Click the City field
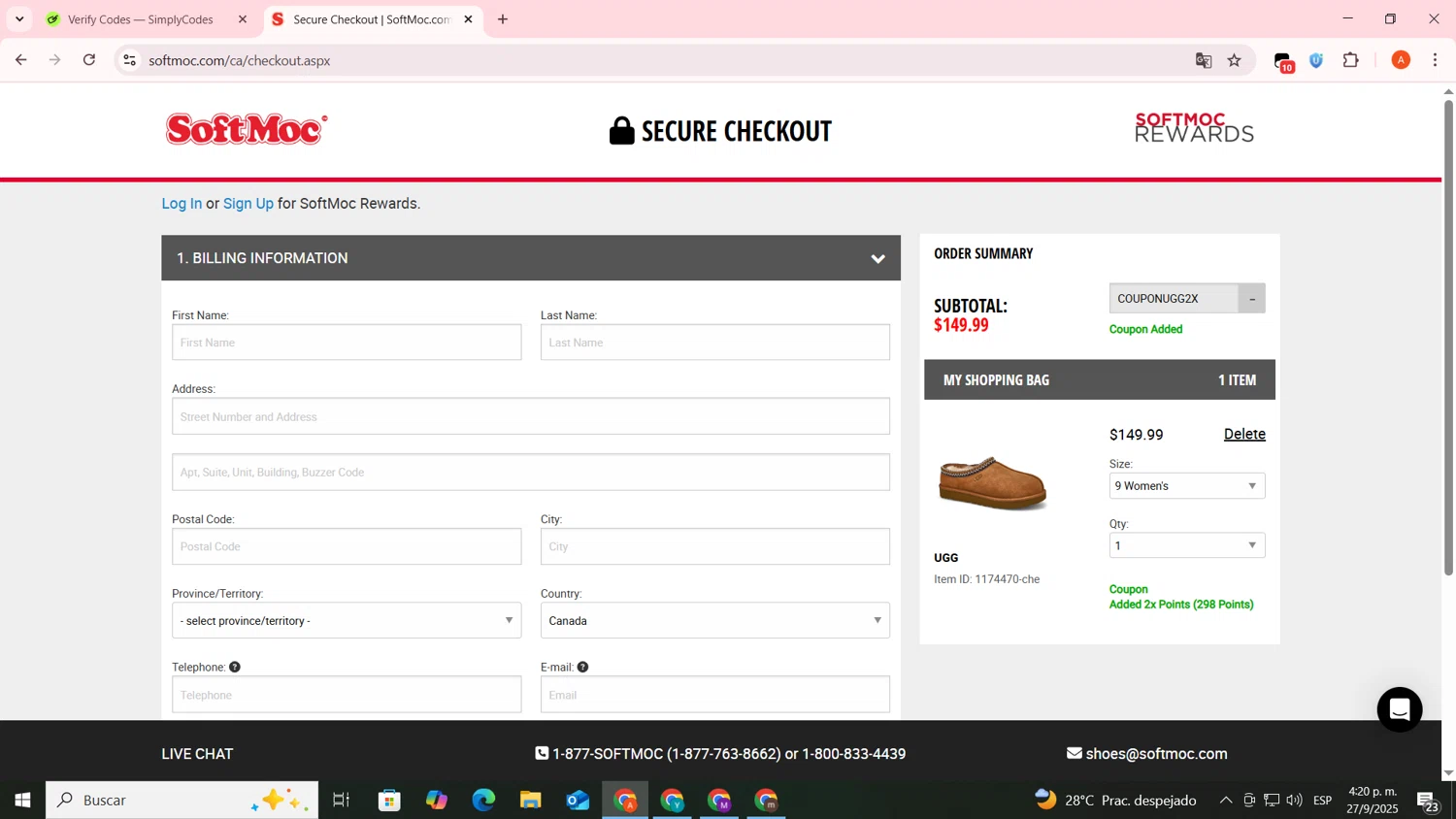The height and width of the screenshot is (819, 1456). pyautogui.click(x=715, y=546)
